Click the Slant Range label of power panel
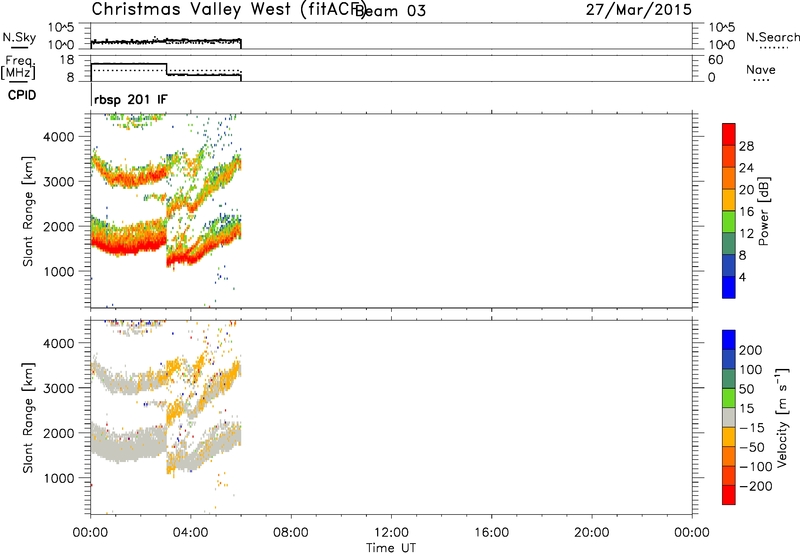Screen dimensions: 800x554 [28, 211]
